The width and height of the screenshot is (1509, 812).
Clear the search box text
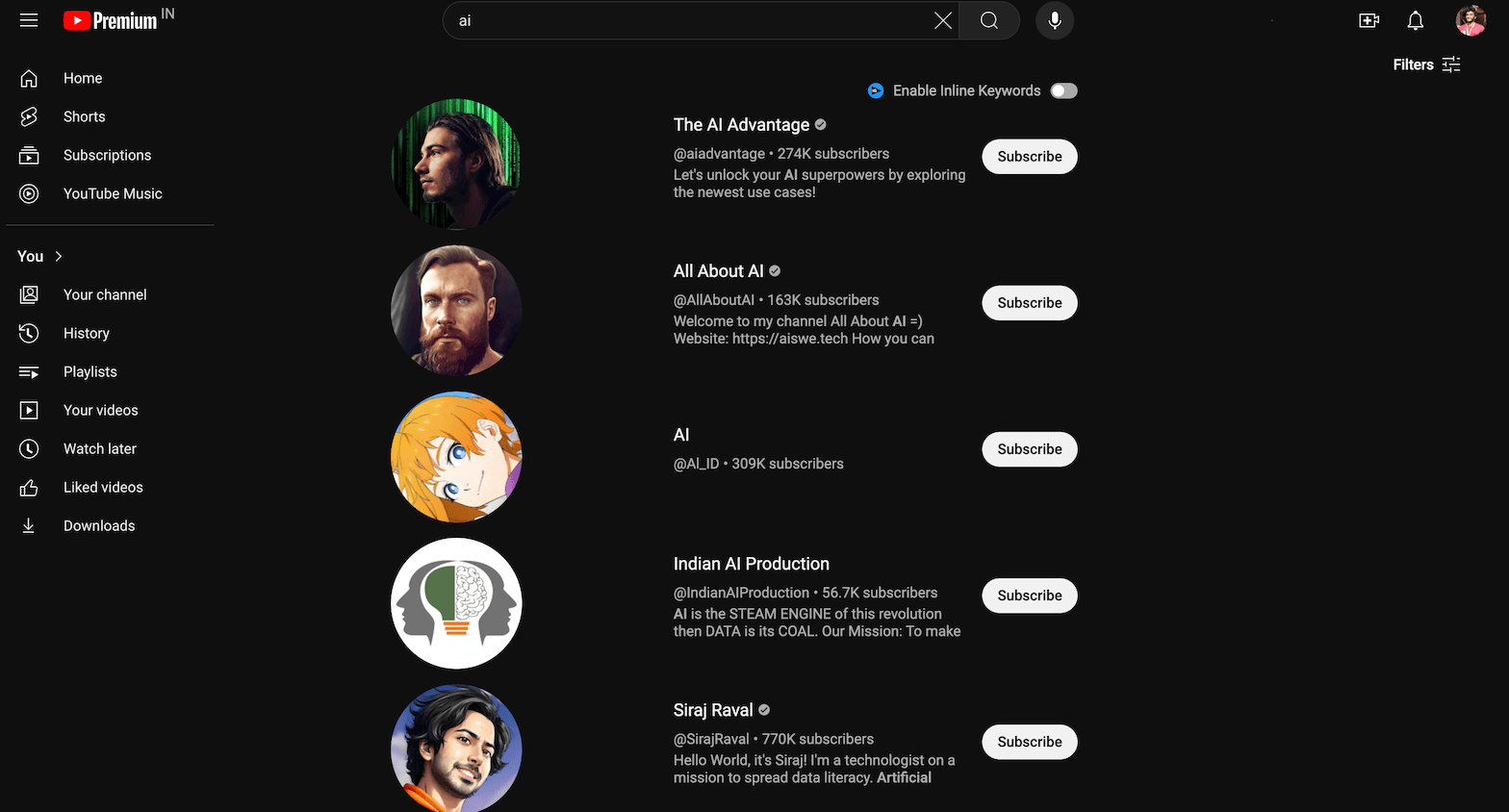pyautogui.click(x=943, y=20)
